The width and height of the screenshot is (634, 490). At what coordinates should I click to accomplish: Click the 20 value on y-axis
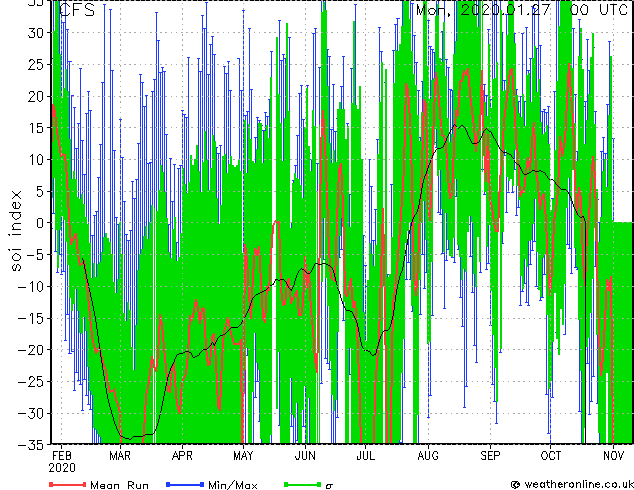35,96
